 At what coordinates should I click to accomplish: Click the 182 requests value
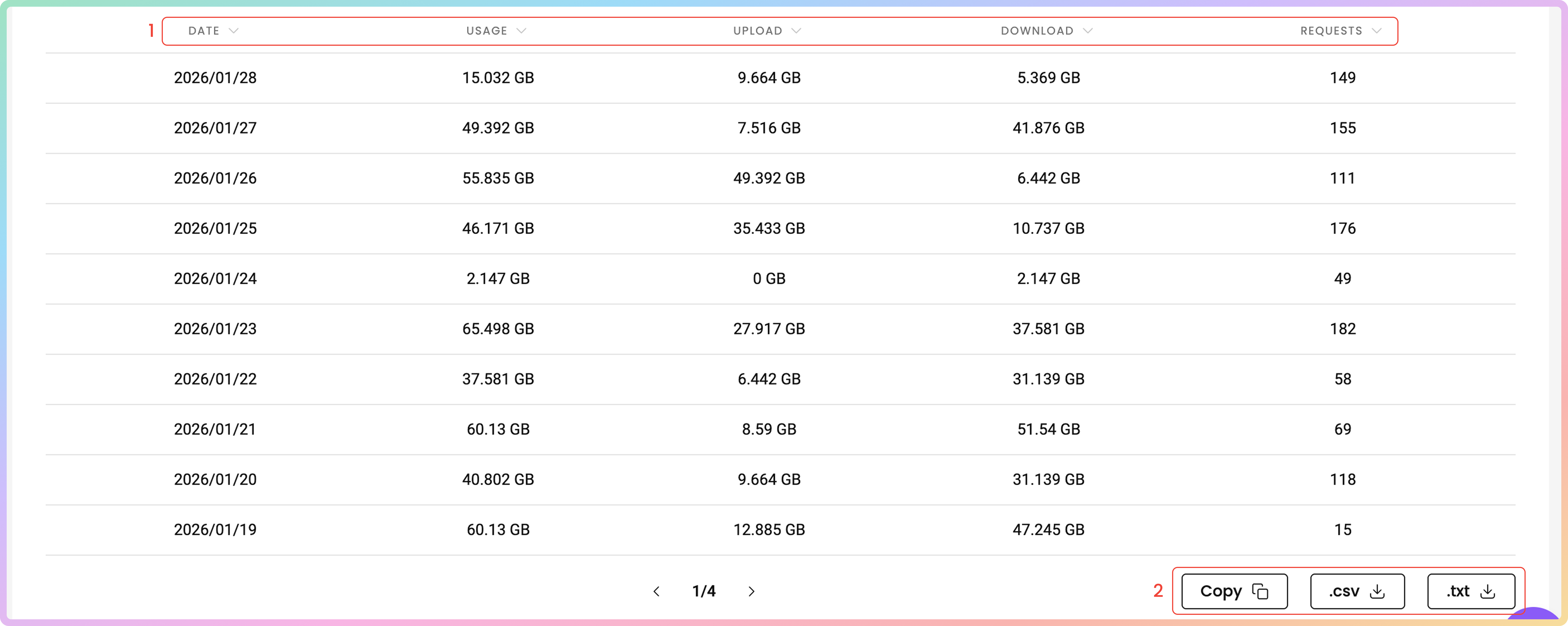tap(1342, 329)
